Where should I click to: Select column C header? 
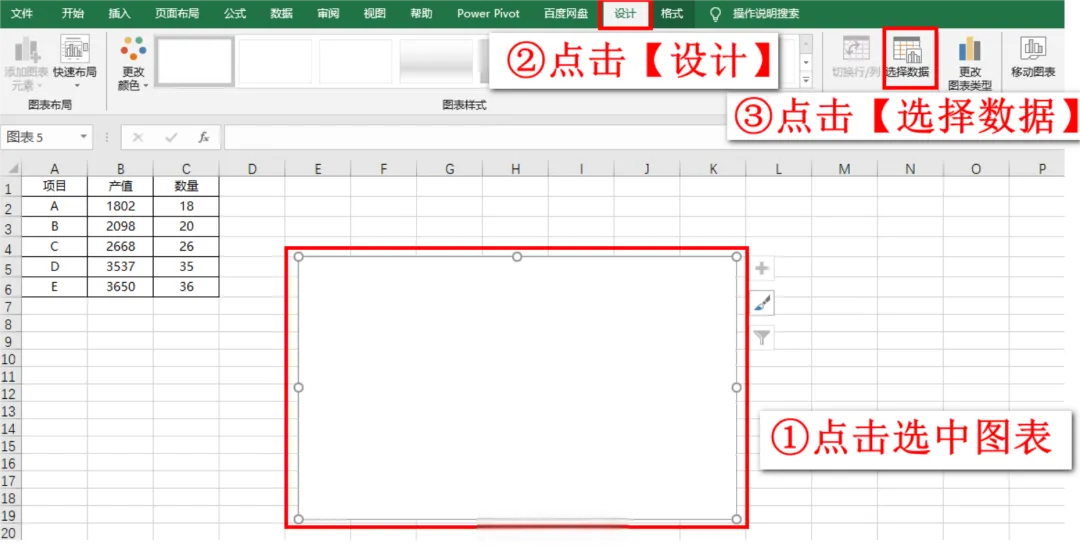pos(186,169)
